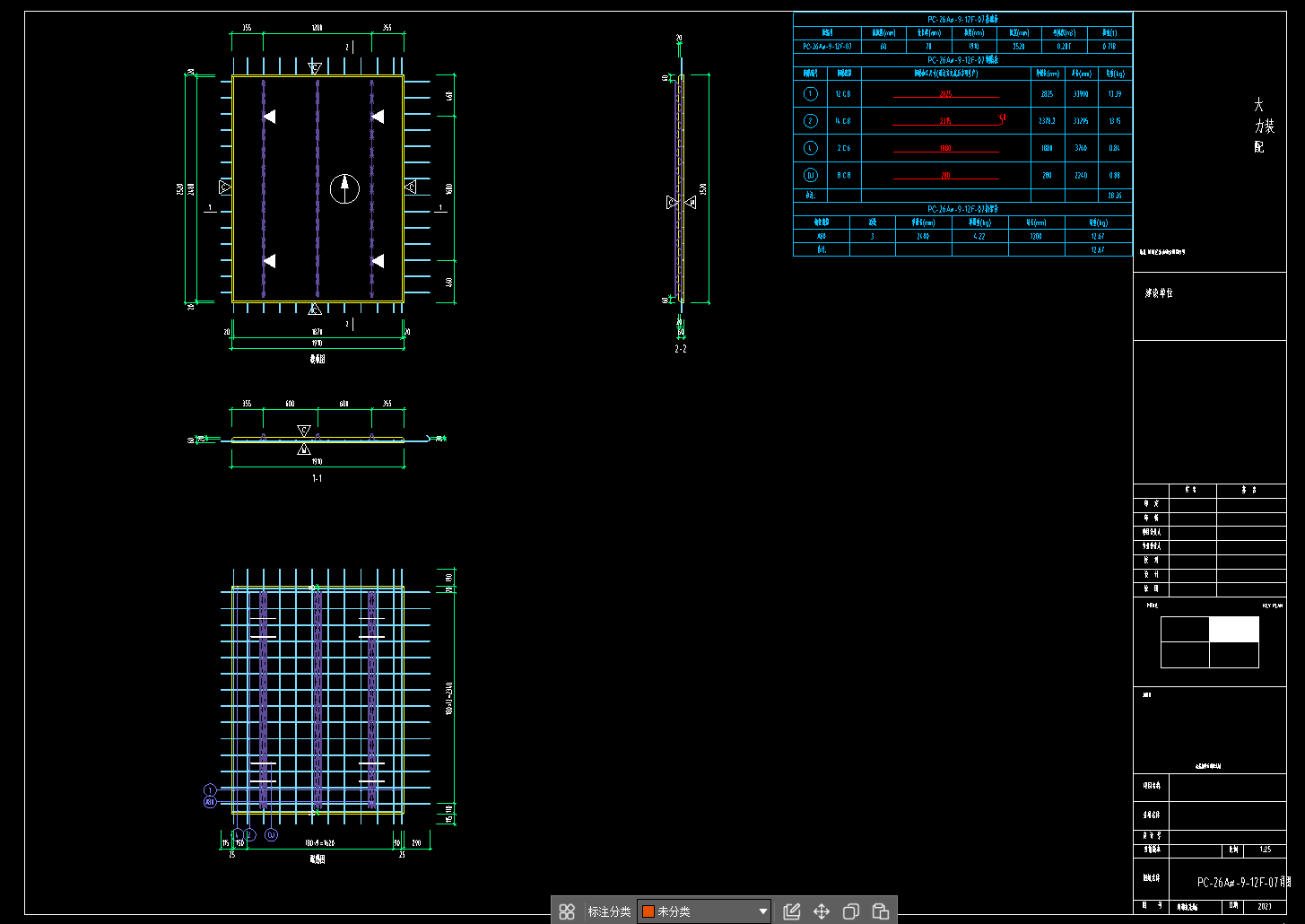This screenshot has height=924, width=1305.
Task: Click the scale value 1:25
Action: pos(1266,850)
